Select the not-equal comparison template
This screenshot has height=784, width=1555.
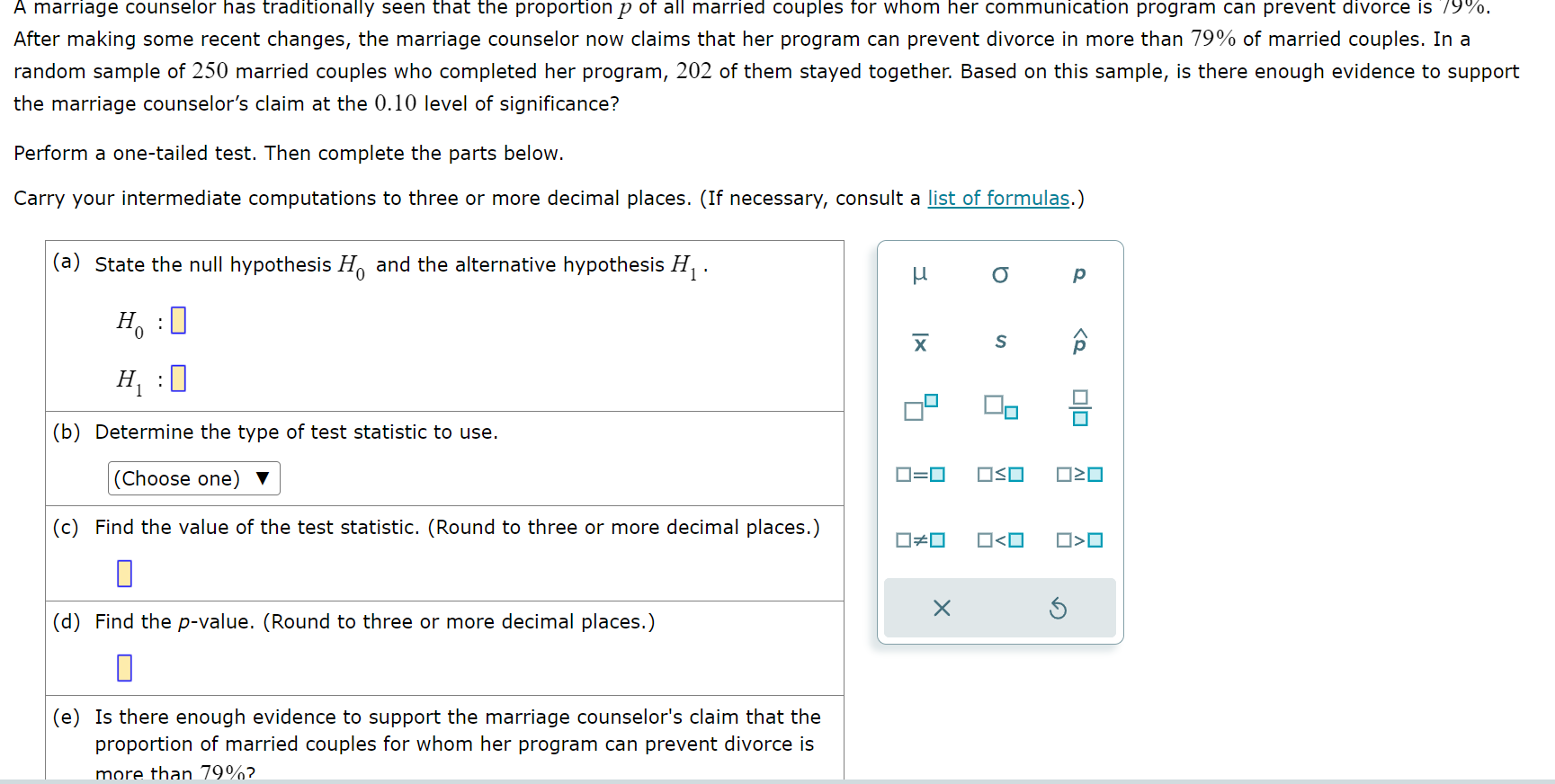coord(919,539)
